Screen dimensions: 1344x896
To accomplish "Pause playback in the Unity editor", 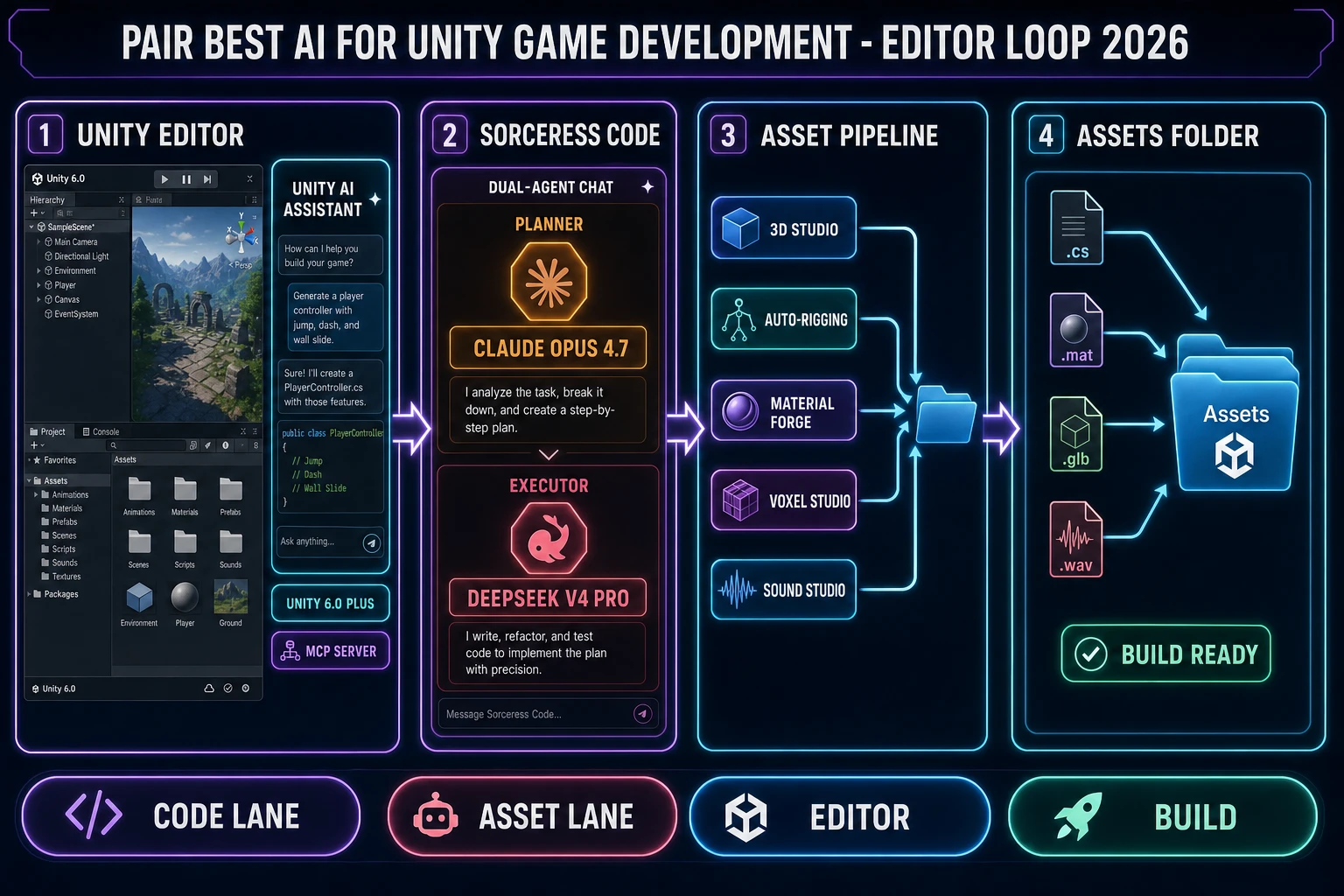I will point(186,179).
